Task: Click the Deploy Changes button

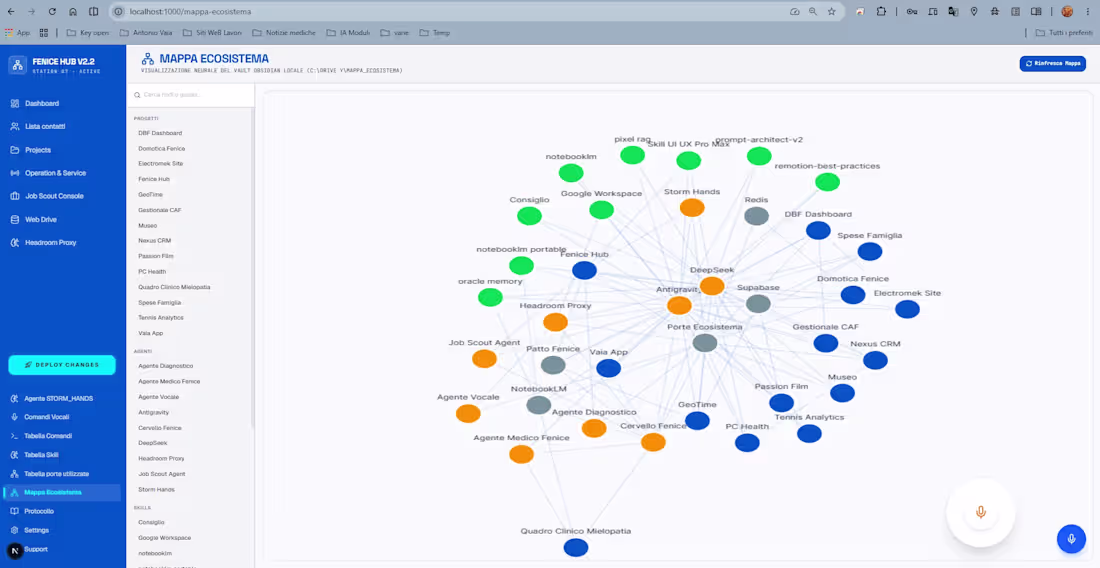Action: click(62, 365)
